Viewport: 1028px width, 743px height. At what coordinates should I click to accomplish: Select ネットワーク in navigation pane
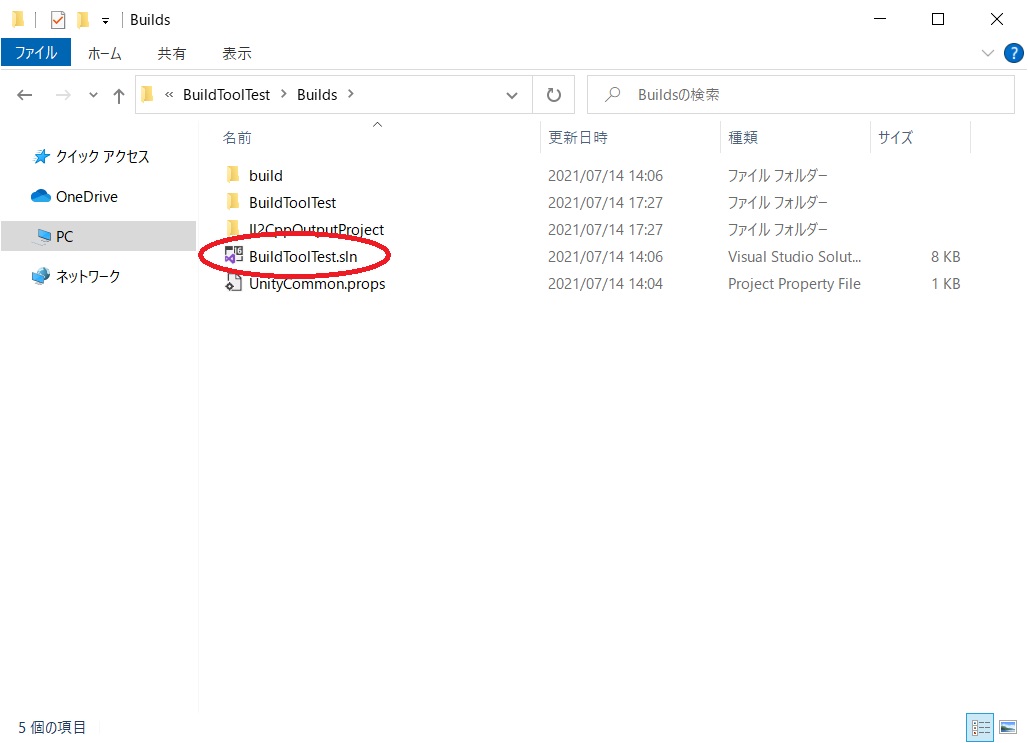[88, 276]
